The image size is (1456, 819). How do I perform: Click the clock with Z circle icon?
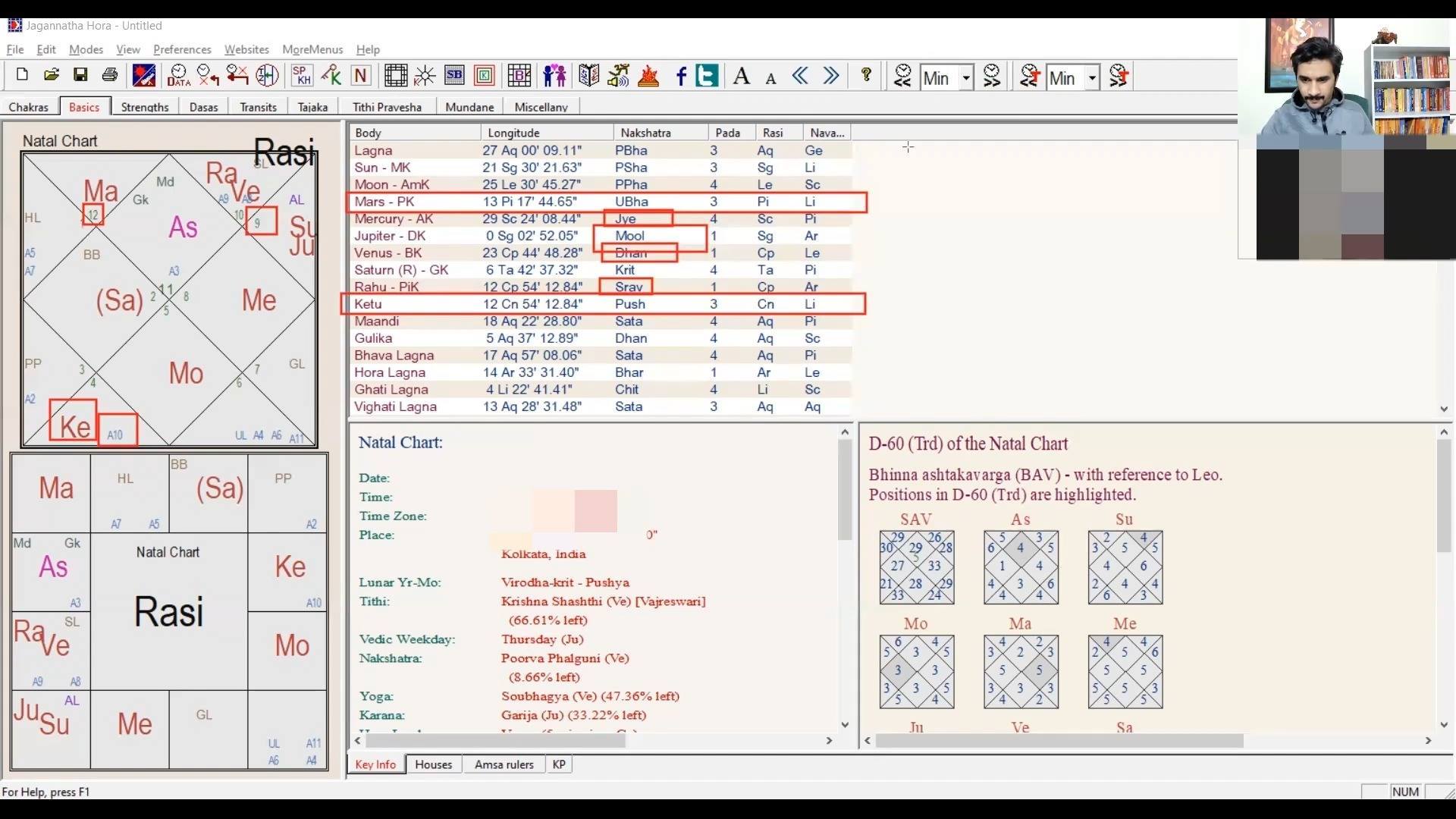tap(267, 76)
